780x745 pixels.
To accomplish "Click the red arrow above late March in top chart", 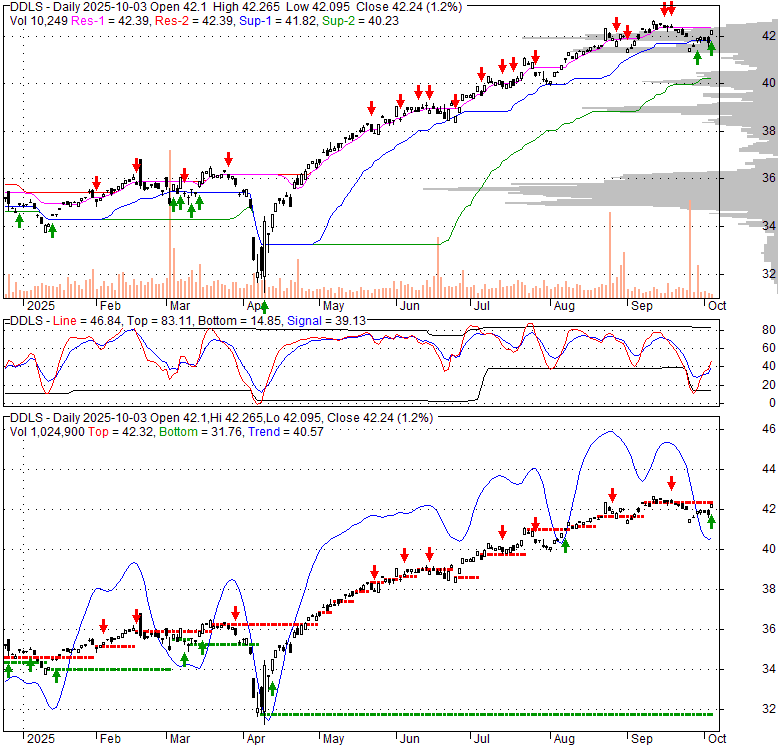I will 229,158.
